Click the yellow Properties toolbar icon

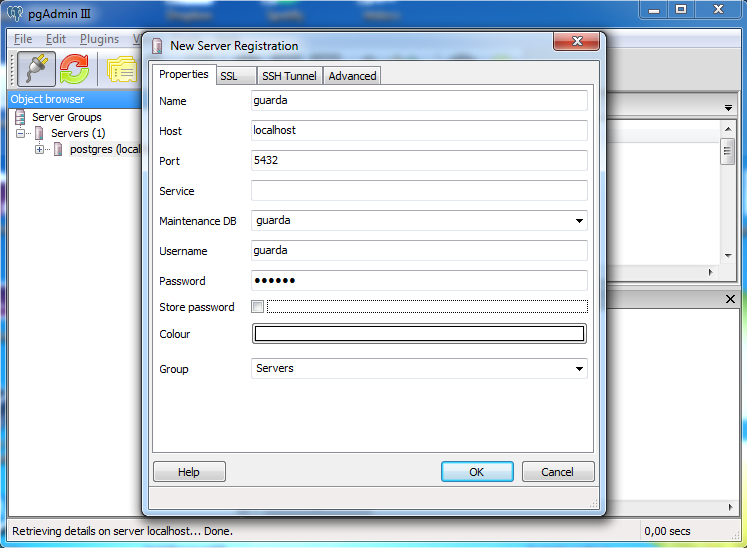(122, 70)
